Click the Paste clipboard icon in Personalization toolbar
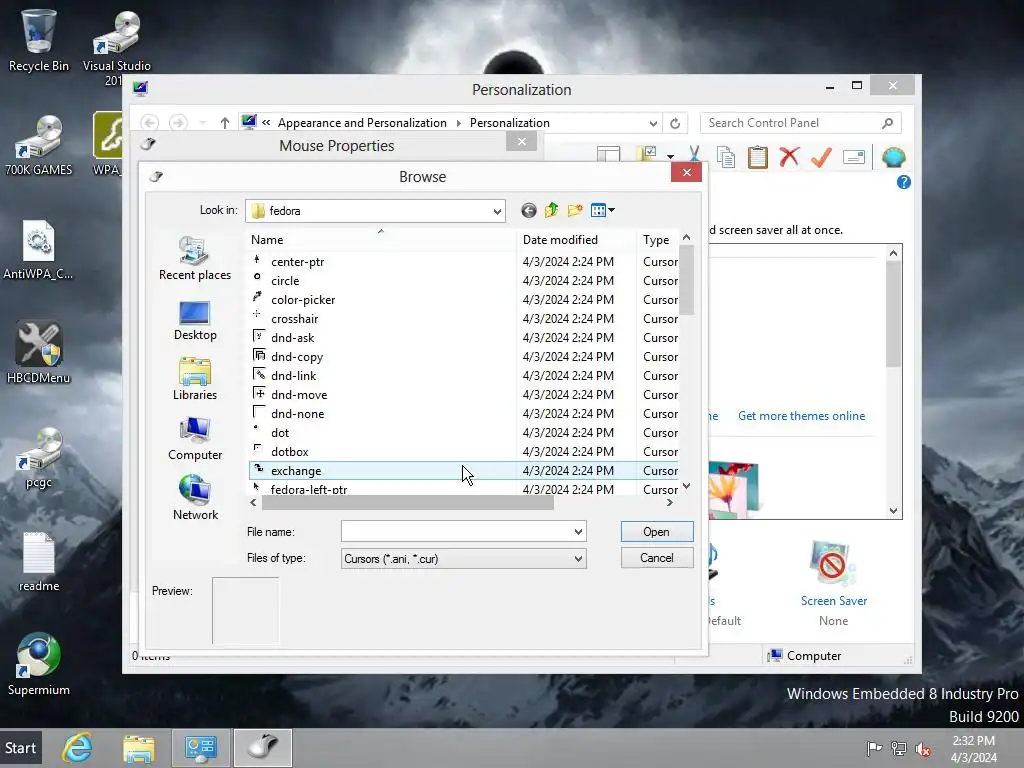Viewport: 1024px width, 768px height. pos(758,157)
